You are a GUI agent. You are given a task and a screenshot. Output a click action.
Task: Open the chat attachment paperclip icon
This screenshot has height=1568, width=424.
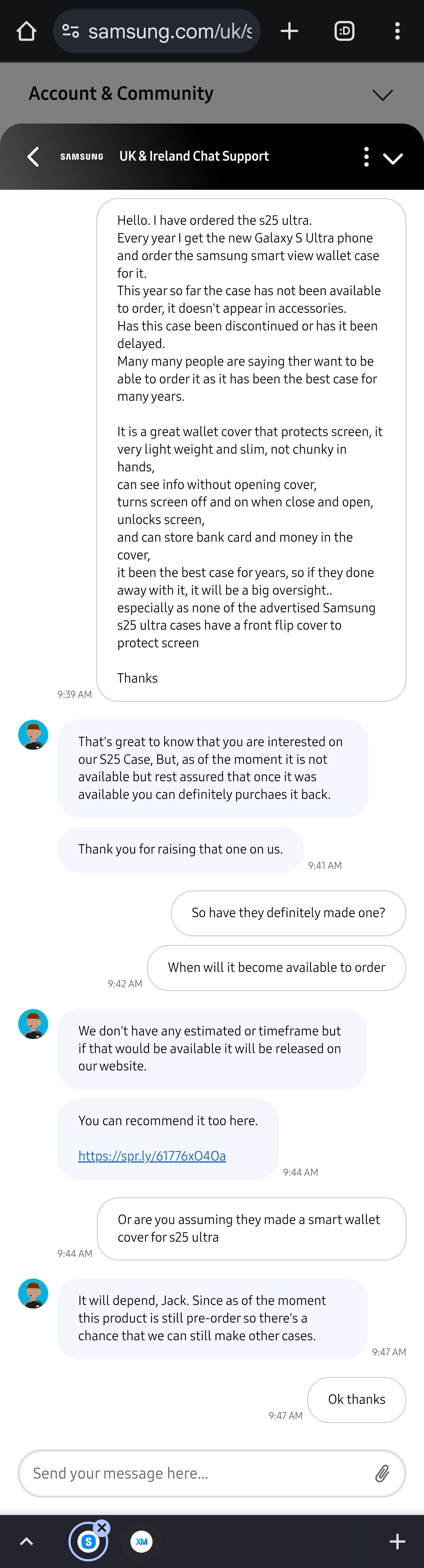pos(383,1474)
